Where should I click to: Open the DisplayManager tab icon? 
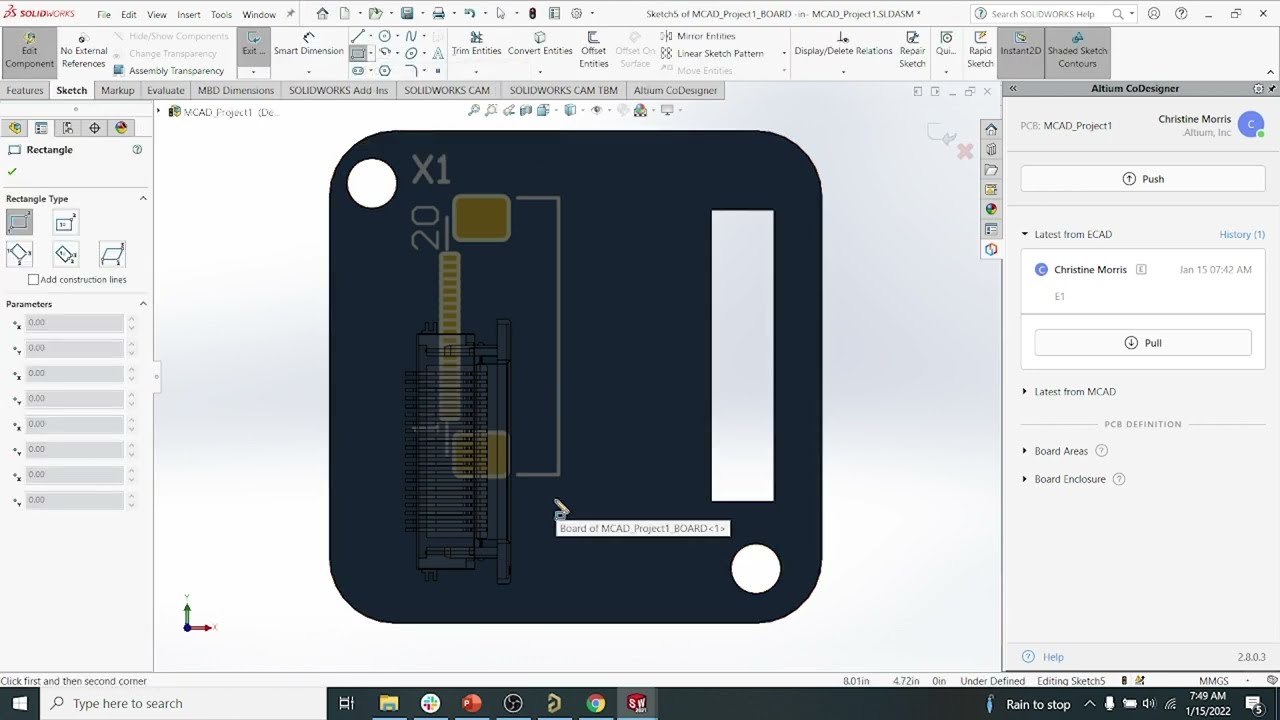click(121, 128)
